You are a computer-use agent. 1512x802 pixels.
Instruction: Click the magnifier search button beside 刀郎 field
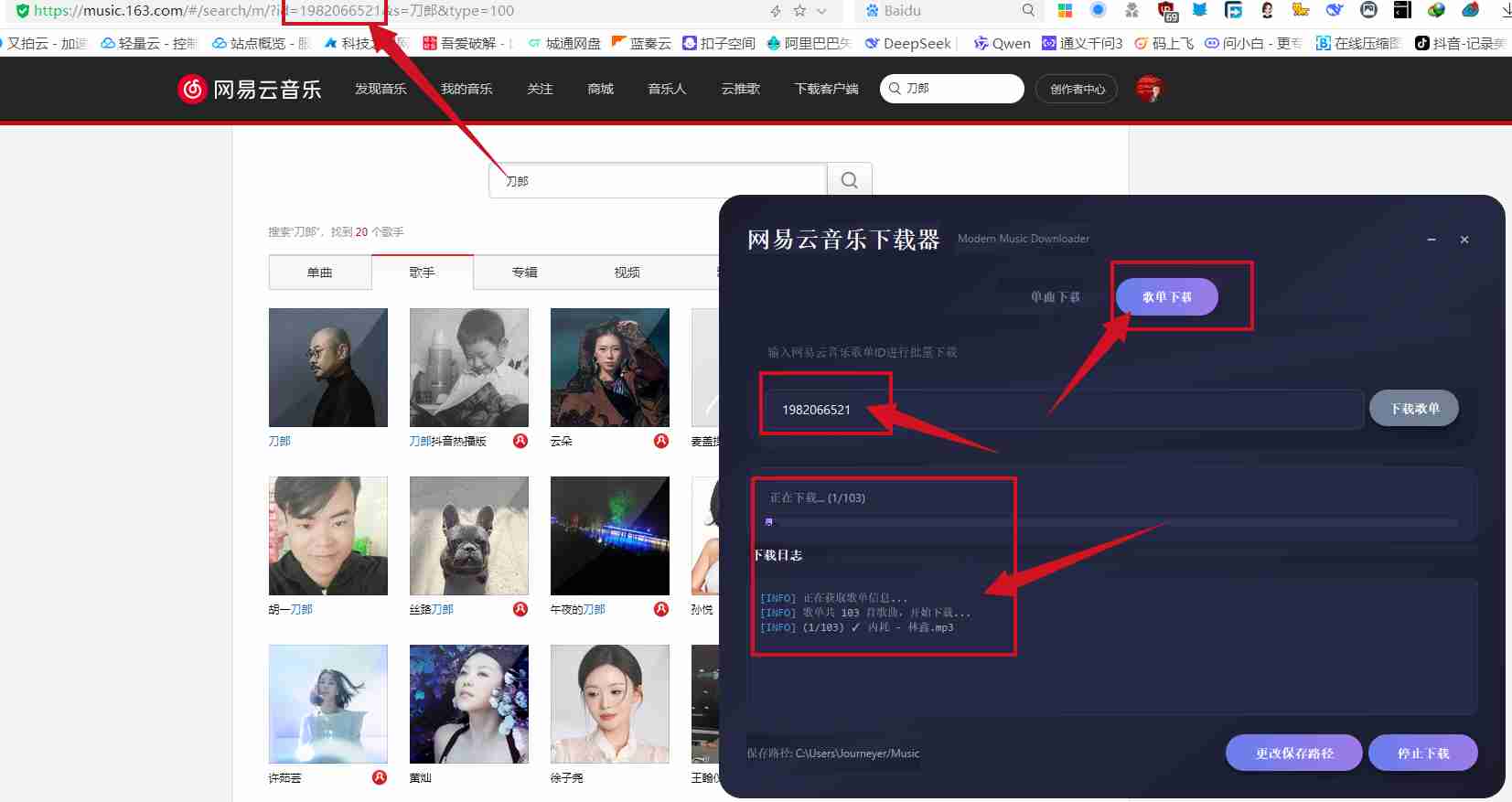click(849, 180)
